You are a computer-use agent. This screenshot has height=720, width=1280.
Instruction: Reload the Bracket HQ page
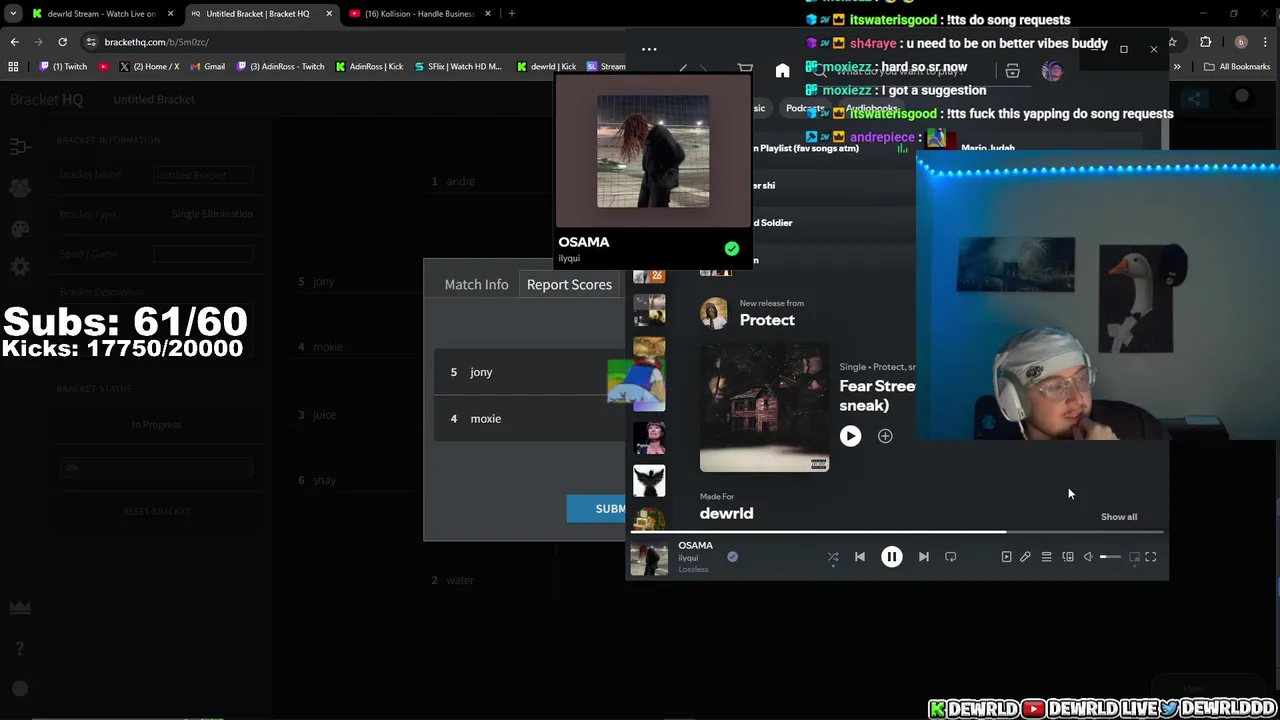click(x=62, y=42)
